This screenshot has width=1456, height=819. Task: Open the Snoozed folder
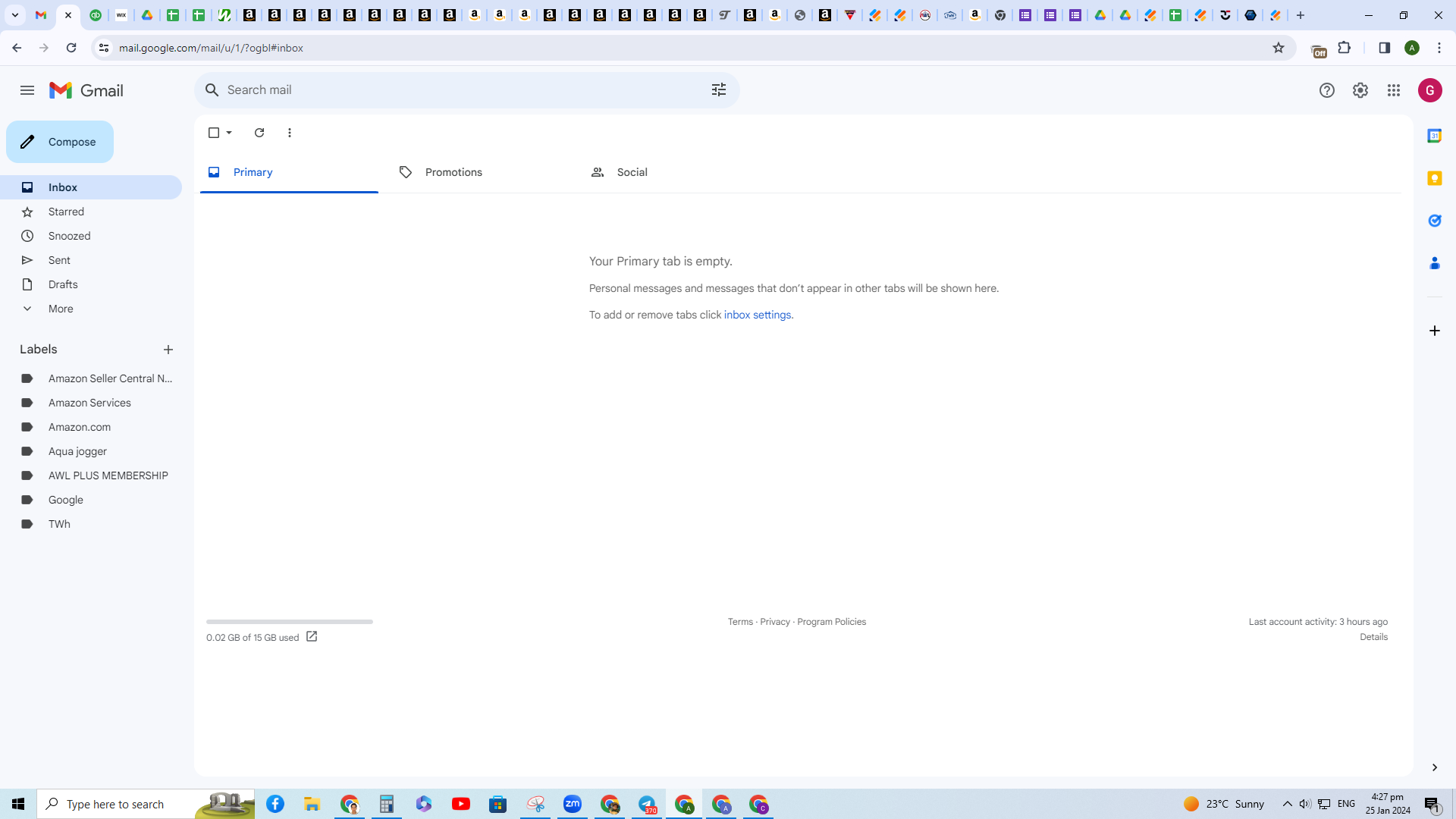click(91, 236)
